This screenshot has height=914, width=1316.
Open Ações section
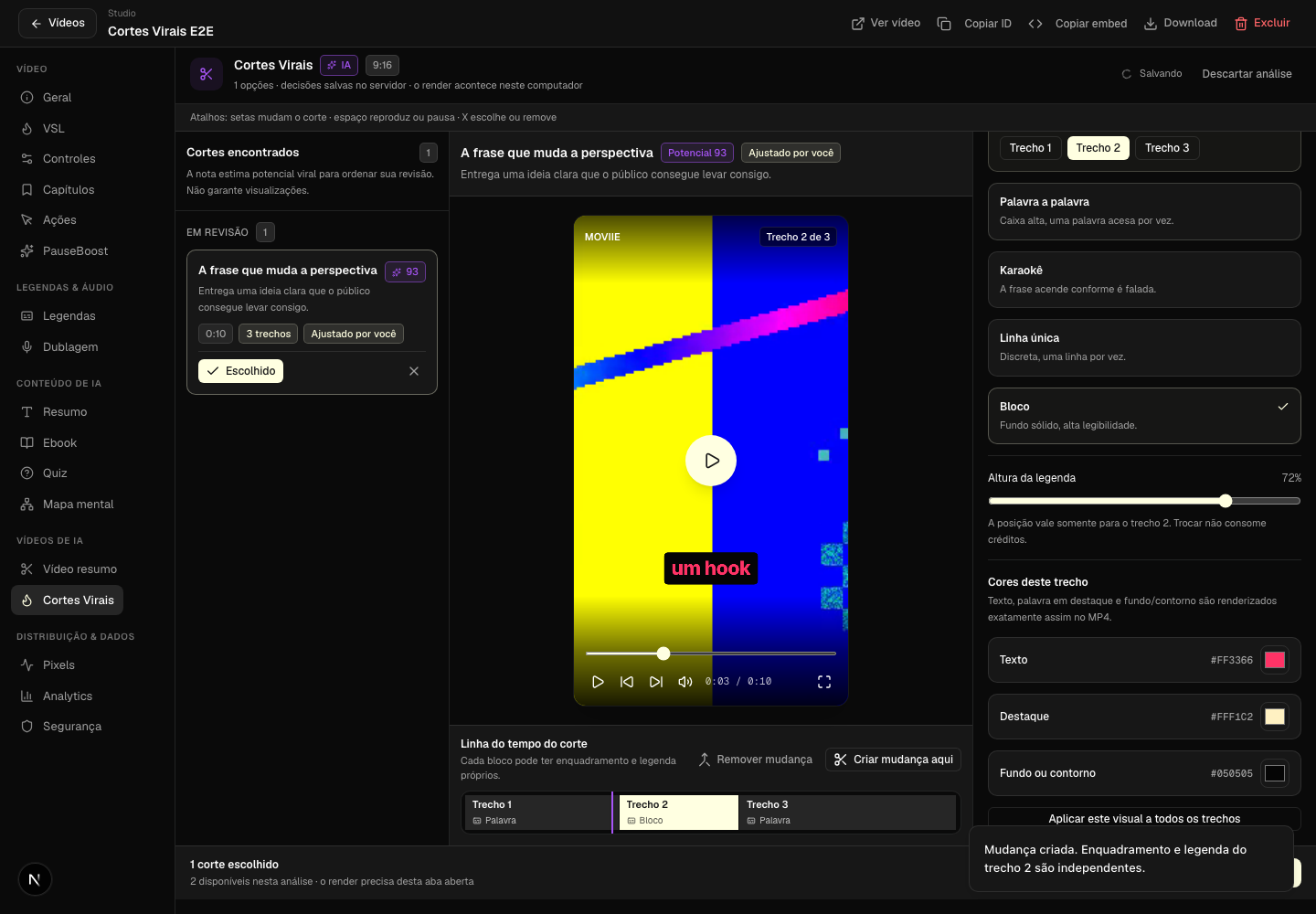click(59, 220)
